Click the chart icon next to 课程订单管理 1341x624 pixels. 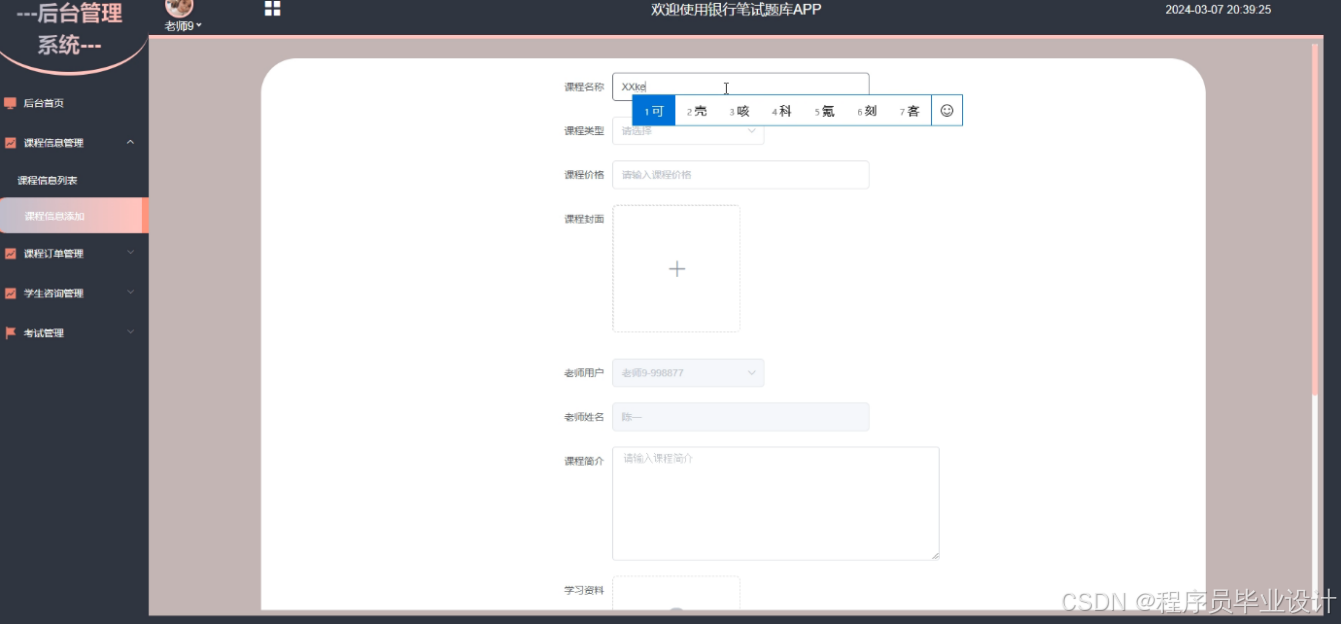point(12,253)
